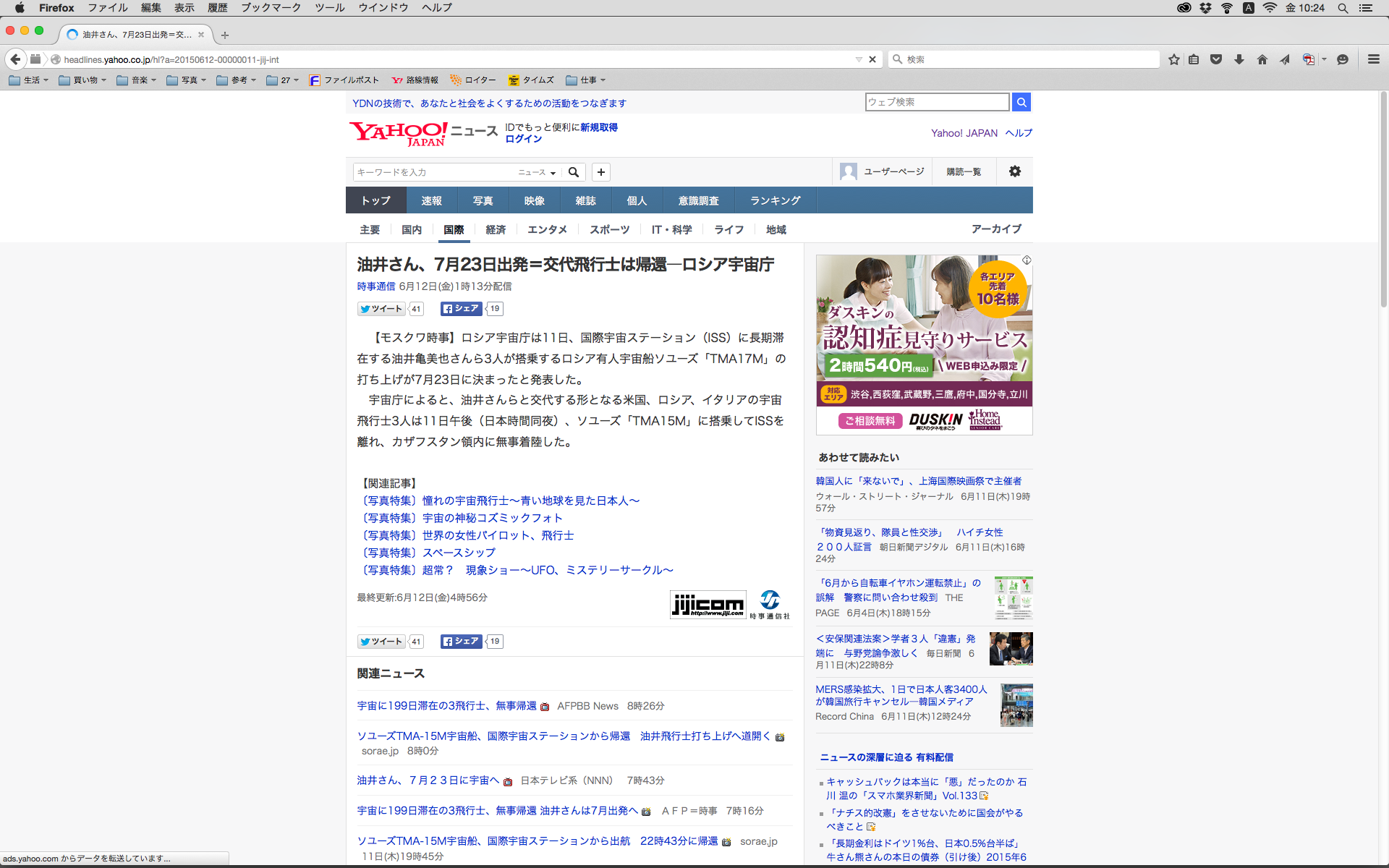Open Firefox hamburger menu

1373,59
